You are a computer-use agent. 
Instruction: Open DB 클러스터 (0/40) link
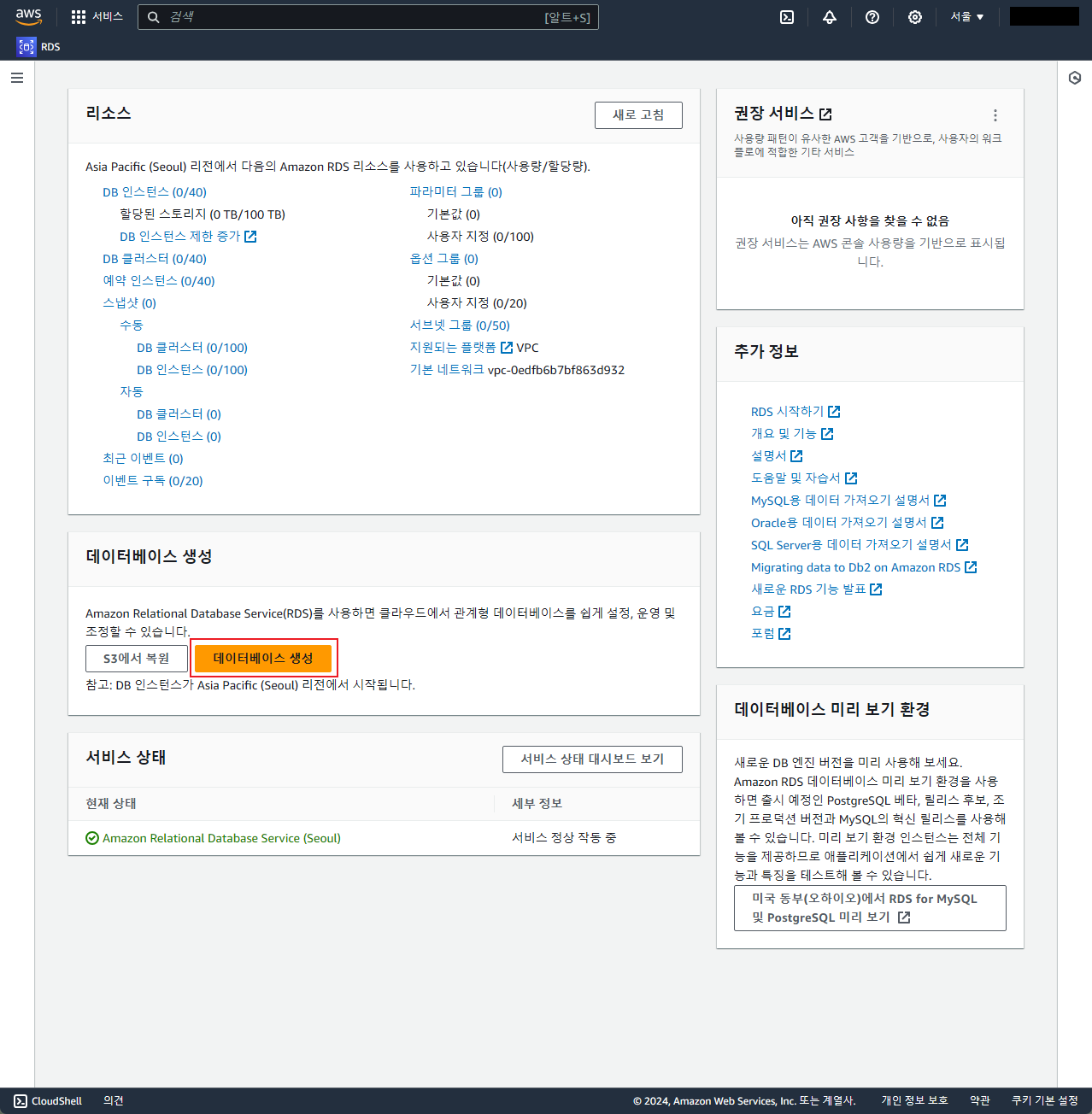coord(155,259)
